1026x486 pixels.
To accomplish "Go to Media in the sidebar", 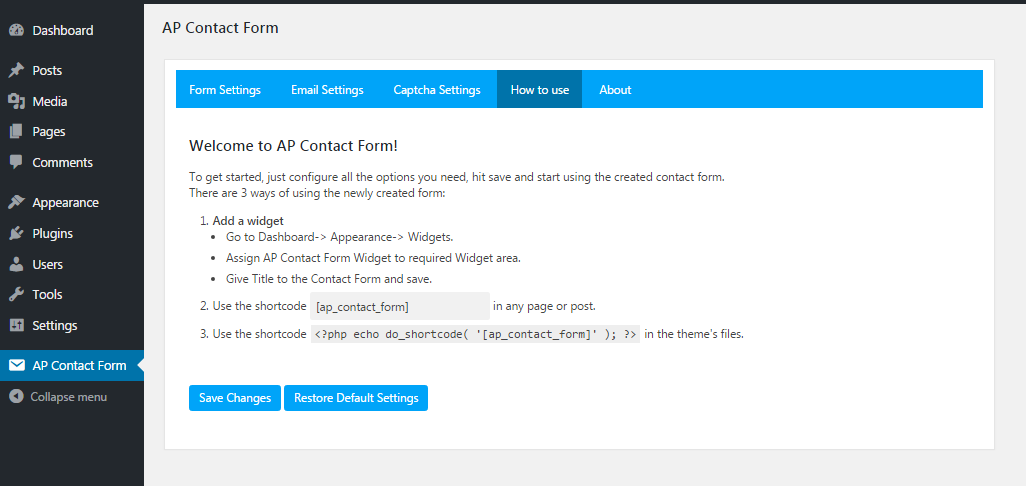I will tap(50, 101).
